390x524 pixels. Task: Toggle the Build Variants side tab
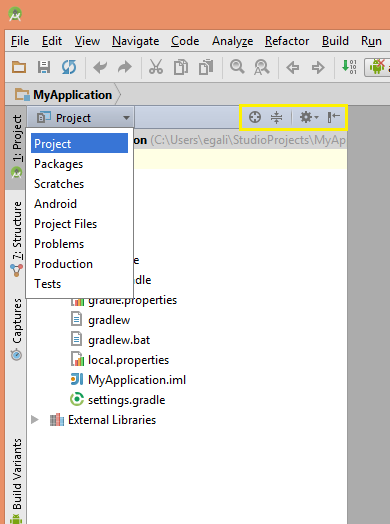pos(16,480)
